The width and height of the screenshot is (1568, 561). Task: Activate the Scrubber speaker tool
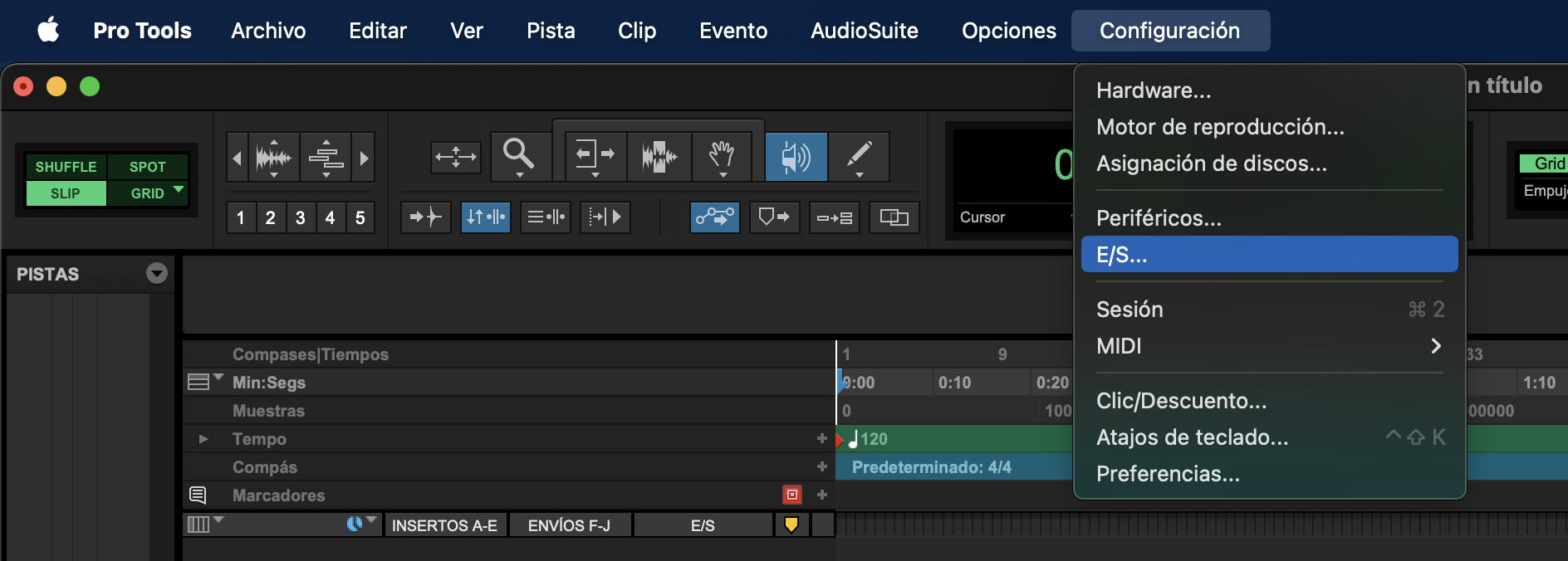pos(796,156)
